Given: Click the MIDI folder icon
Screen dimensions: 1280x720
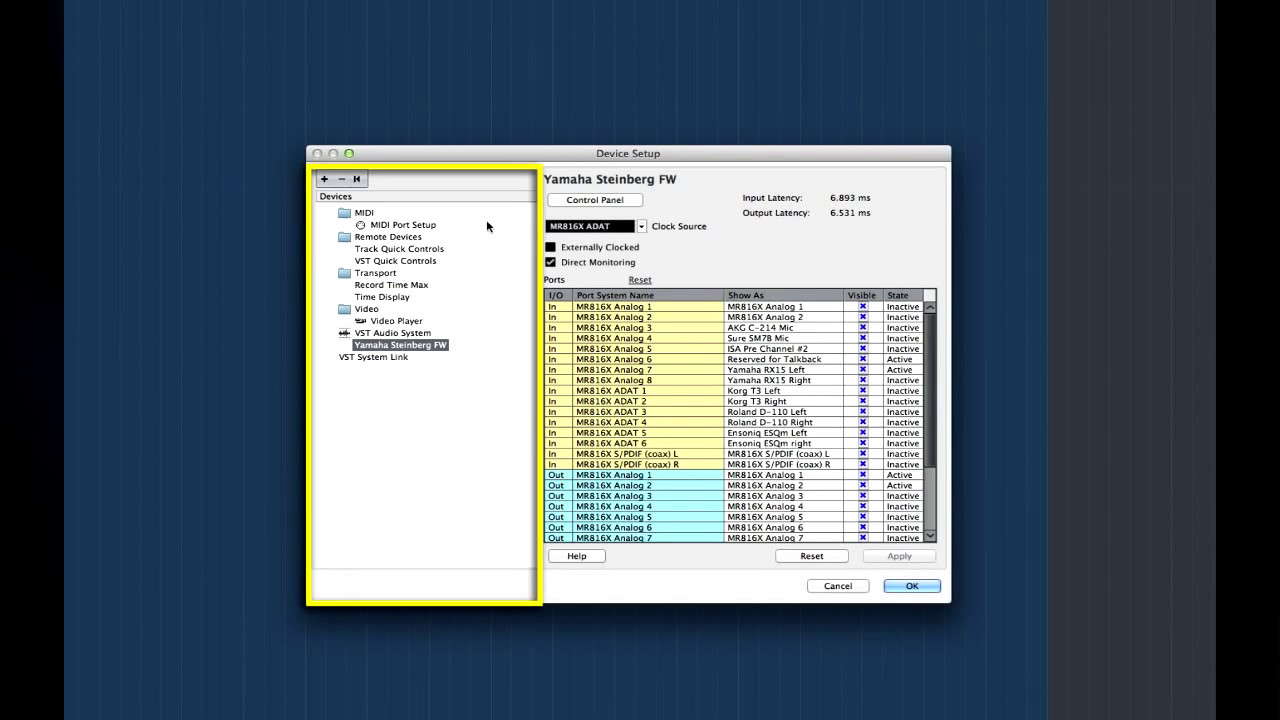Looking at the screenshot, I should [344, 212].
